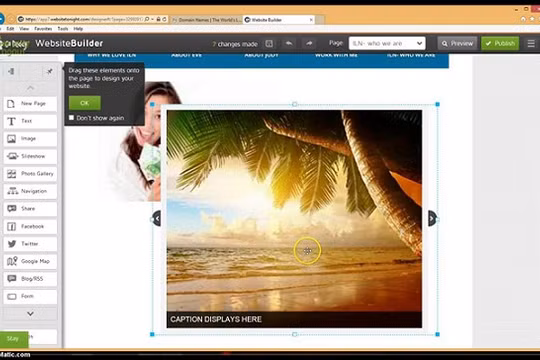Click the changes made status text
This screenshot has height=360, width=540.
click(x=235, y=44)
